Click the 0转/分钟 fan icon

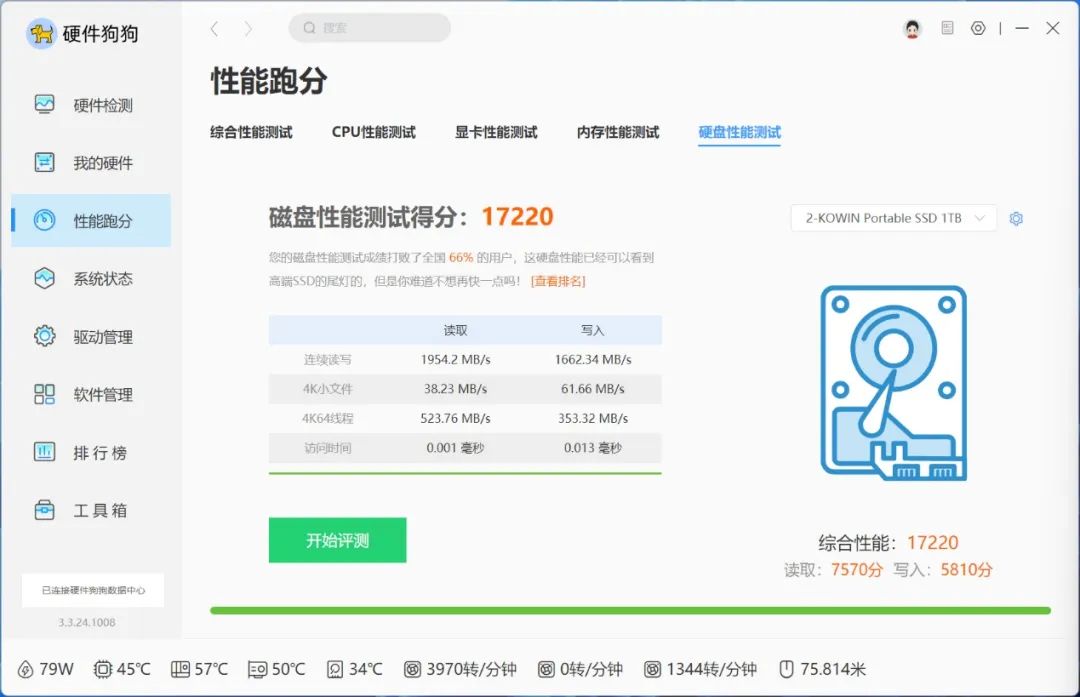pos(546,669)
